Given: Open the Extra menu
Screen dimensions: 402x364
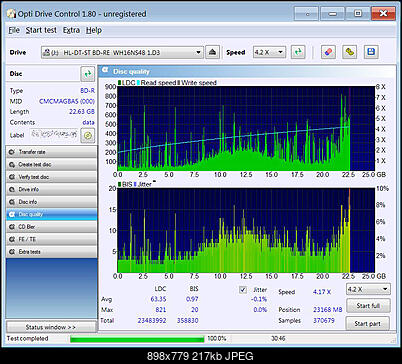Looking at the screenshot, I should pyautogui.click(x=71, y=30).
